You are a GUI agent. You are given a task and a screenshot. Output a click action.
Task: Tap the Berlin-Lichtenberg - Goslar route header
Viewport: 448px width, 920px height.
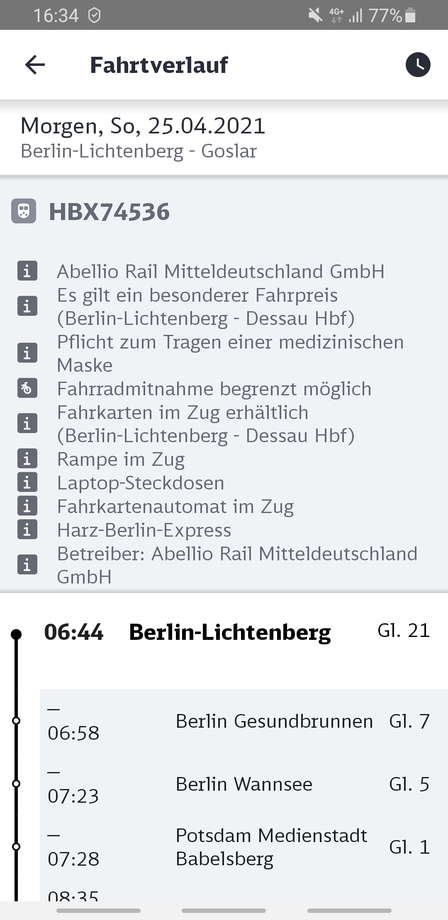point(138,151)
